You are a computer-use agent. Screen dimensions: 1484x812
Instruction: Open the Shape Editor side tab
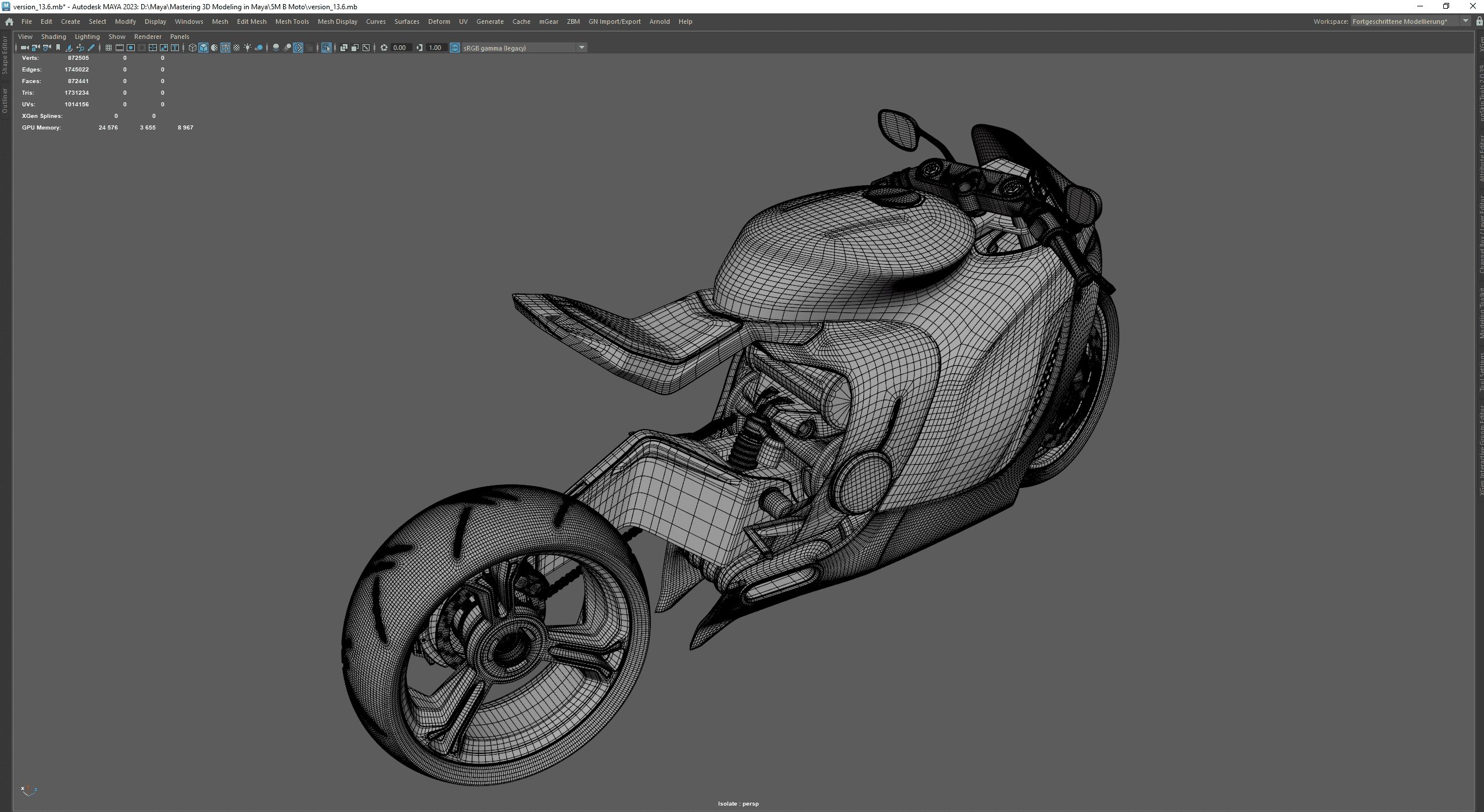(5, 55)
